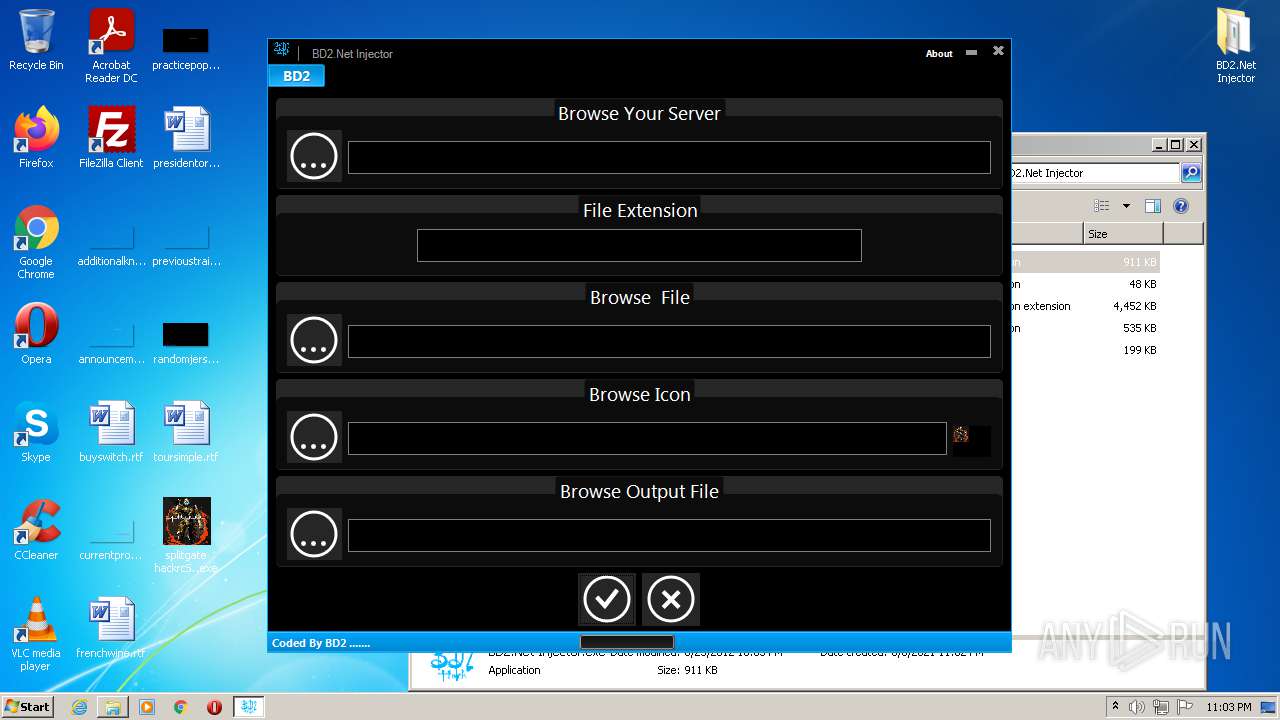This screenshot has height=720, width=1280.
Task: Choose output location with Browse Output File button
Action: point(314,534)
